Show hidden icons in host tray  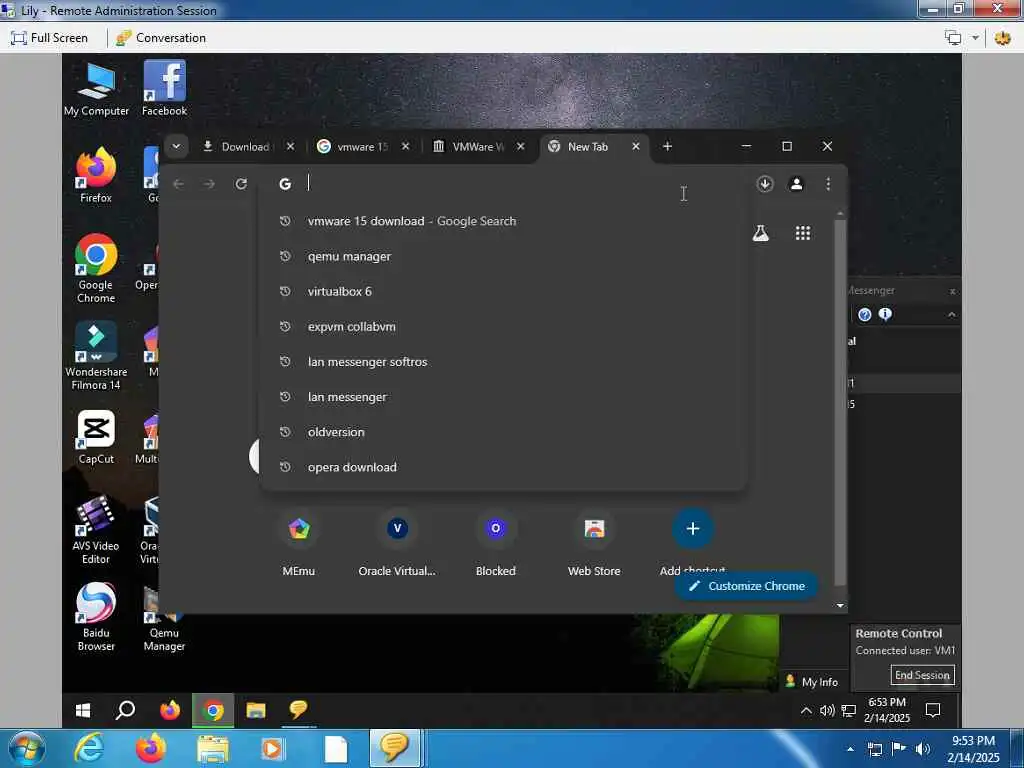(x=850, y=749)
